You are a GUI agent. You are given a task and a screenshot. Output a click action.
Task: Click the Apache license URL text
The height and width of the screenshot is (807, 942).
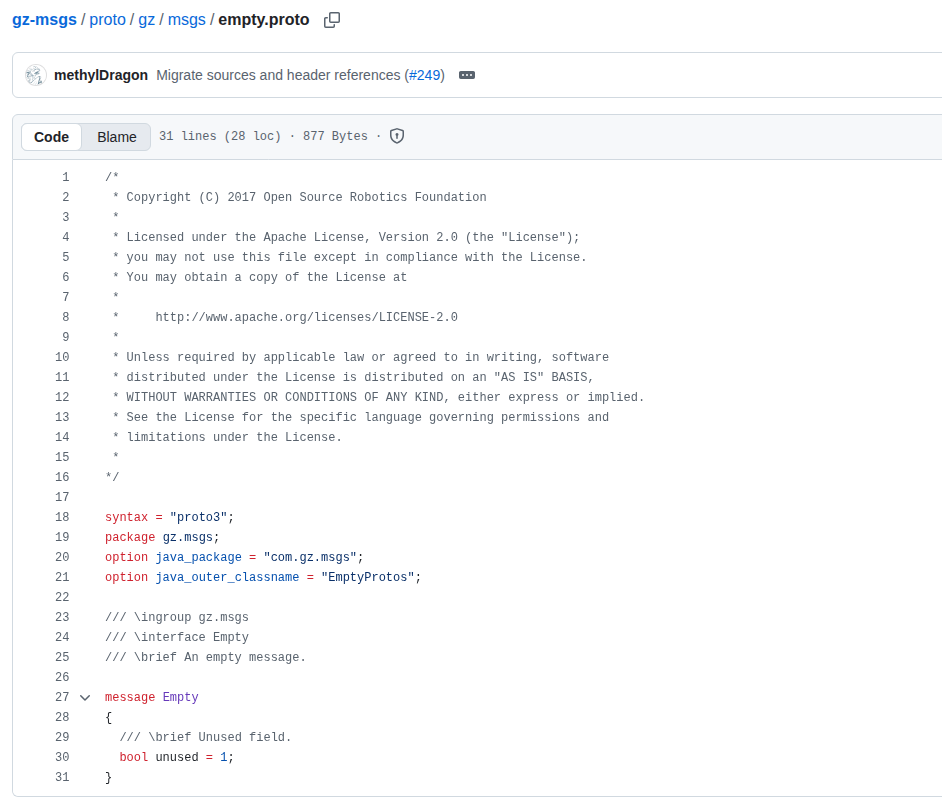[306, 317]
